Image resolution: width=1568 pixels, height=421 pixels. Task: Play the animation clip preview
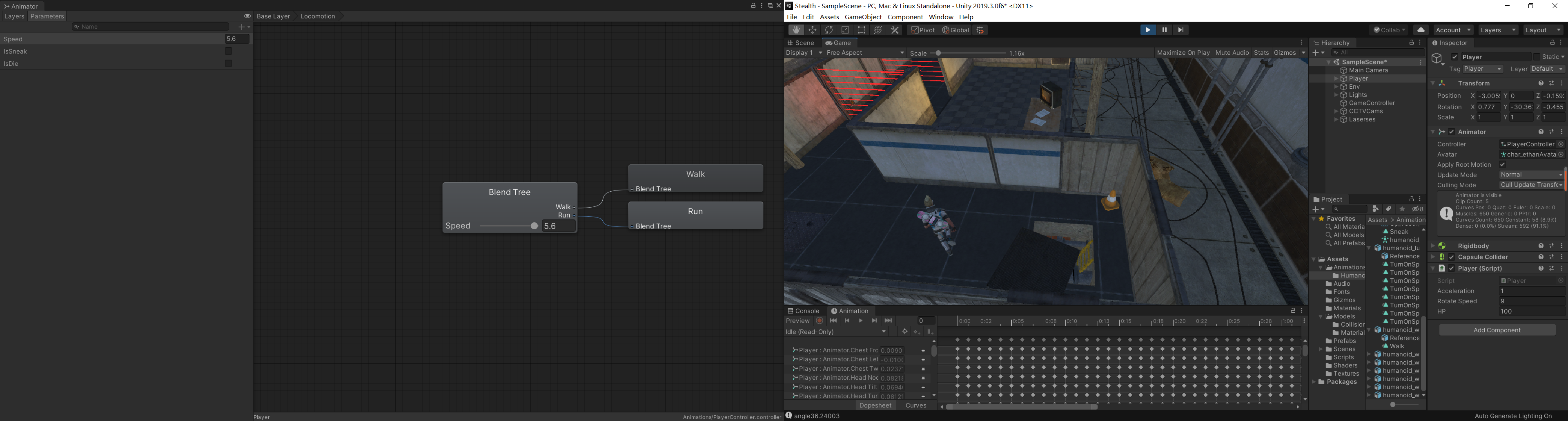(x=861, y=321)
